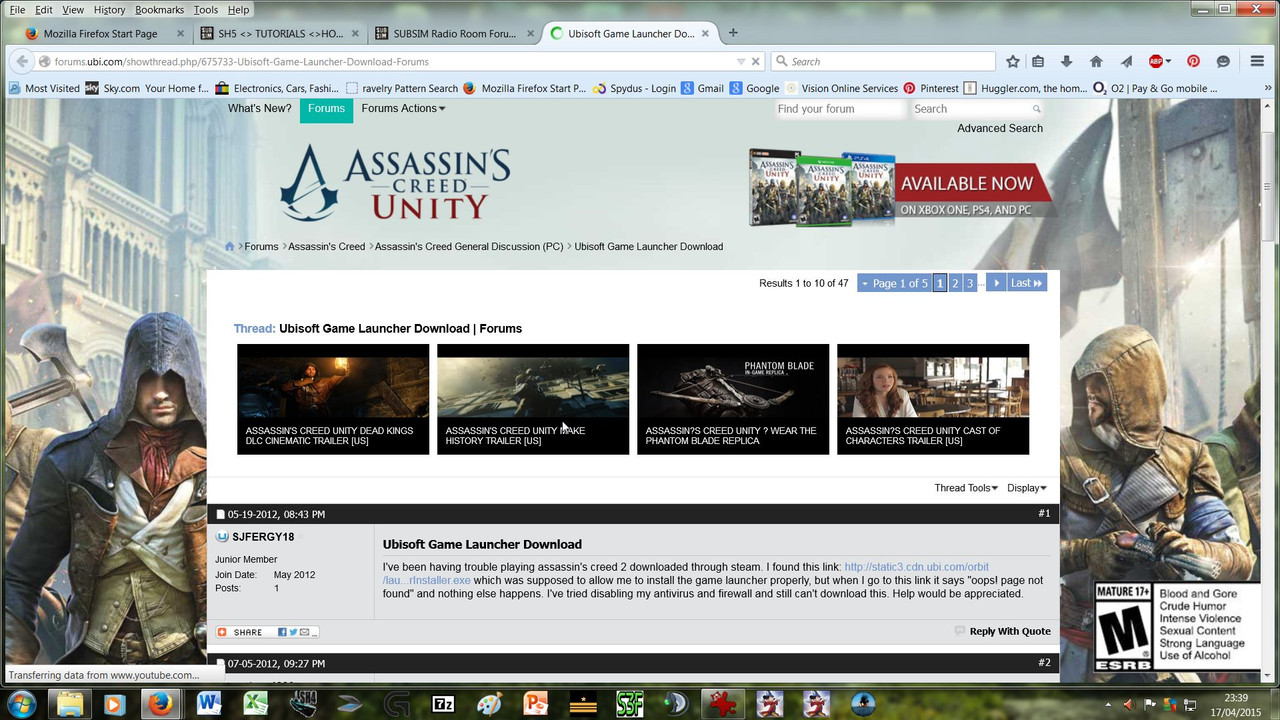This screenshot has height=720, width=1280.
Task: Click the Pinterest toolbar icon
Action: click(x=1193, y=61)
